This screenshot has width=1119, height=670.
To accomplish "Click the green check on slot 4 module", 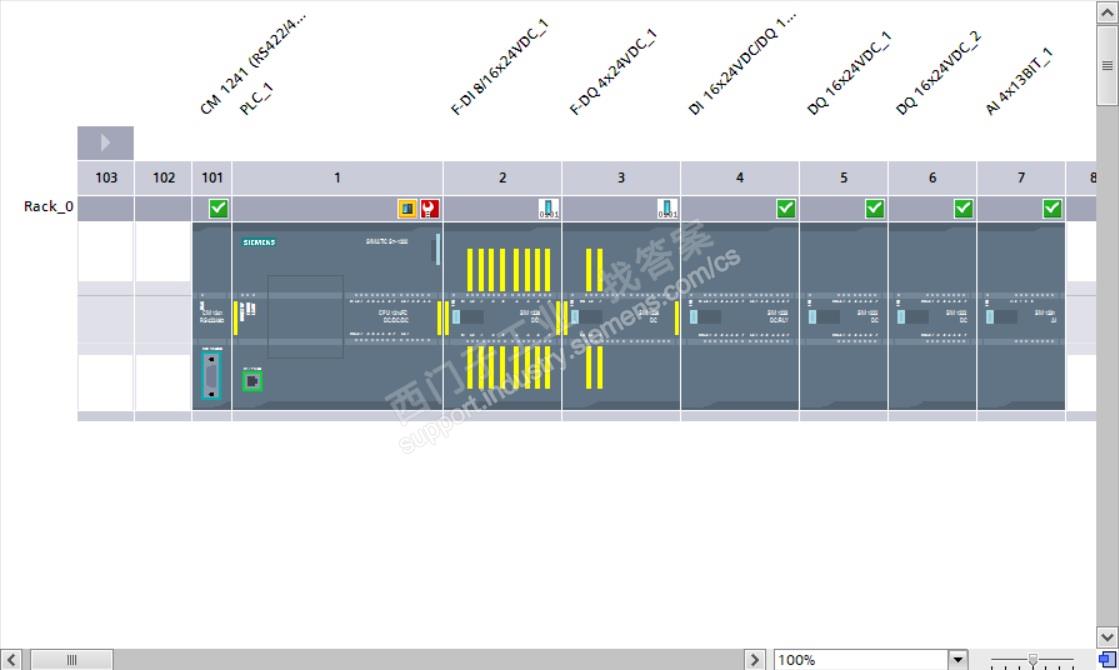I will (786, 208).
